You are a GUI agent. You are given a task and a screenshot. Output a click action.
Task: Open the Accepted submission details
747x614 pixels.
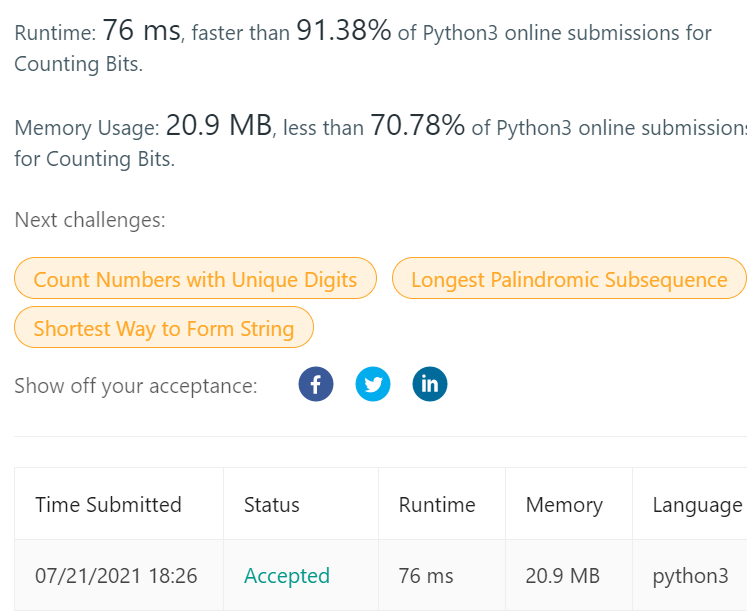tap(287, 575)
